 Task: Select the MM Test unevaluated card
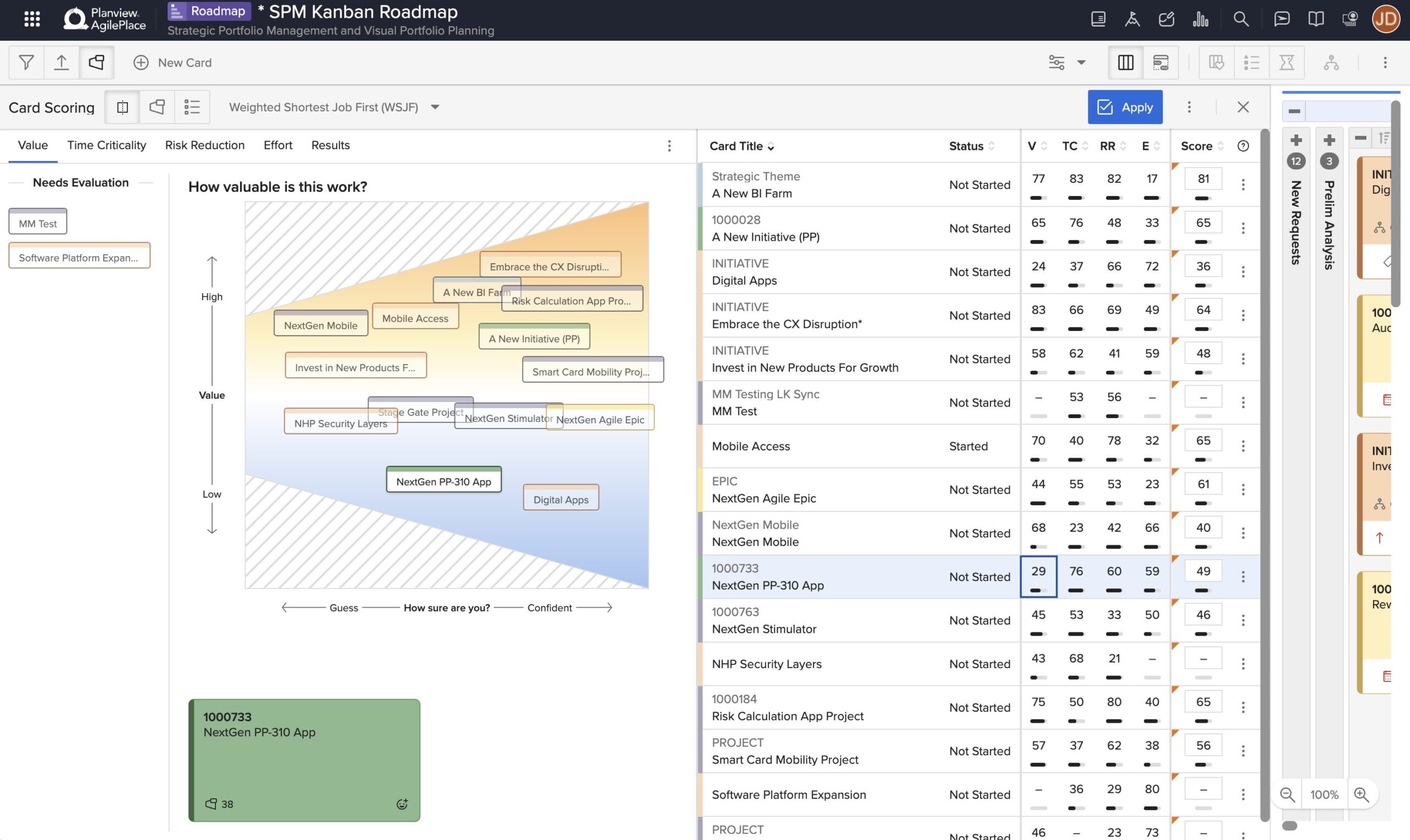point(37,221)
